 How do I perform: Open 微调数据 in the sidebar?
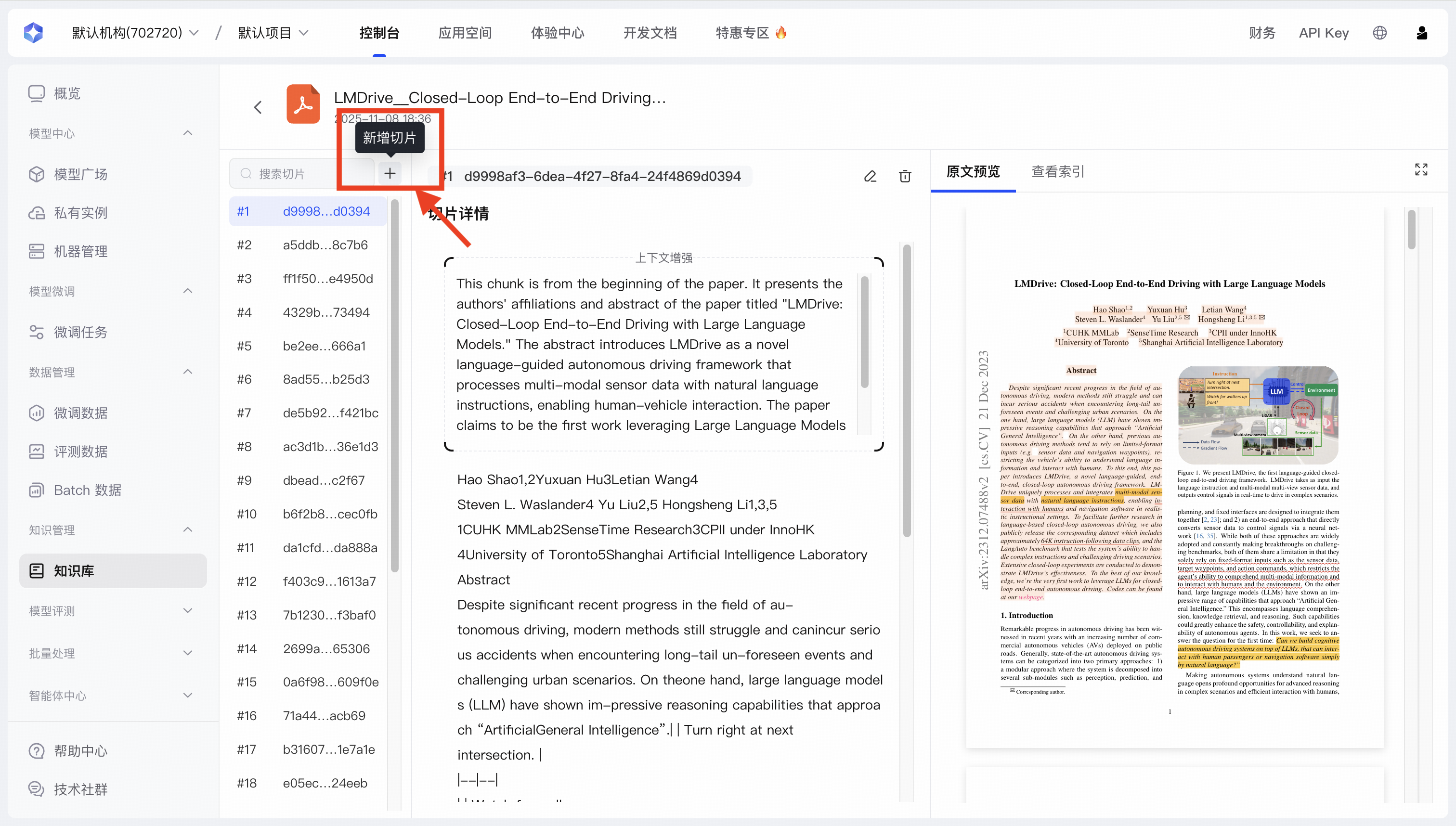80,413
